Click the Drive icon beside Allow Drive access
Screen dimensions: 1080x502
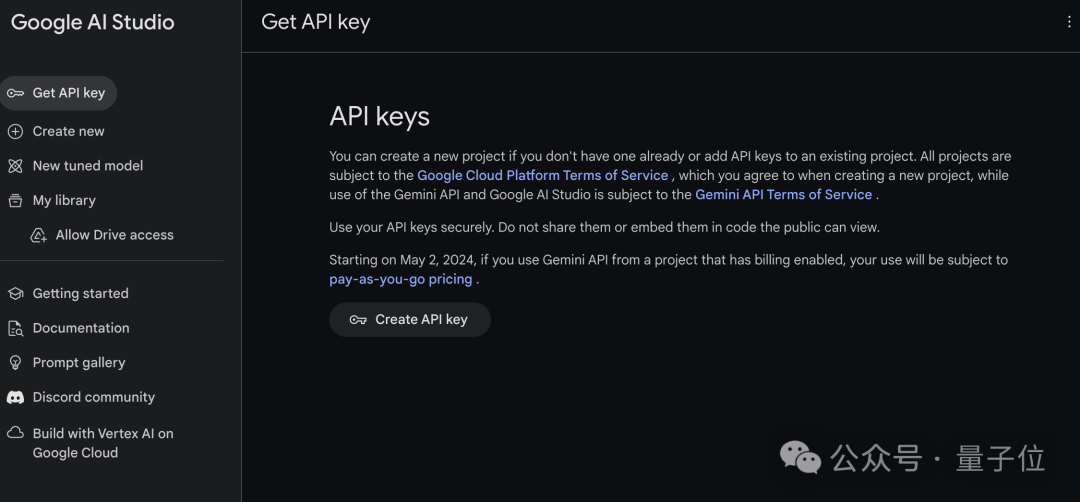(x=39, y=236)
